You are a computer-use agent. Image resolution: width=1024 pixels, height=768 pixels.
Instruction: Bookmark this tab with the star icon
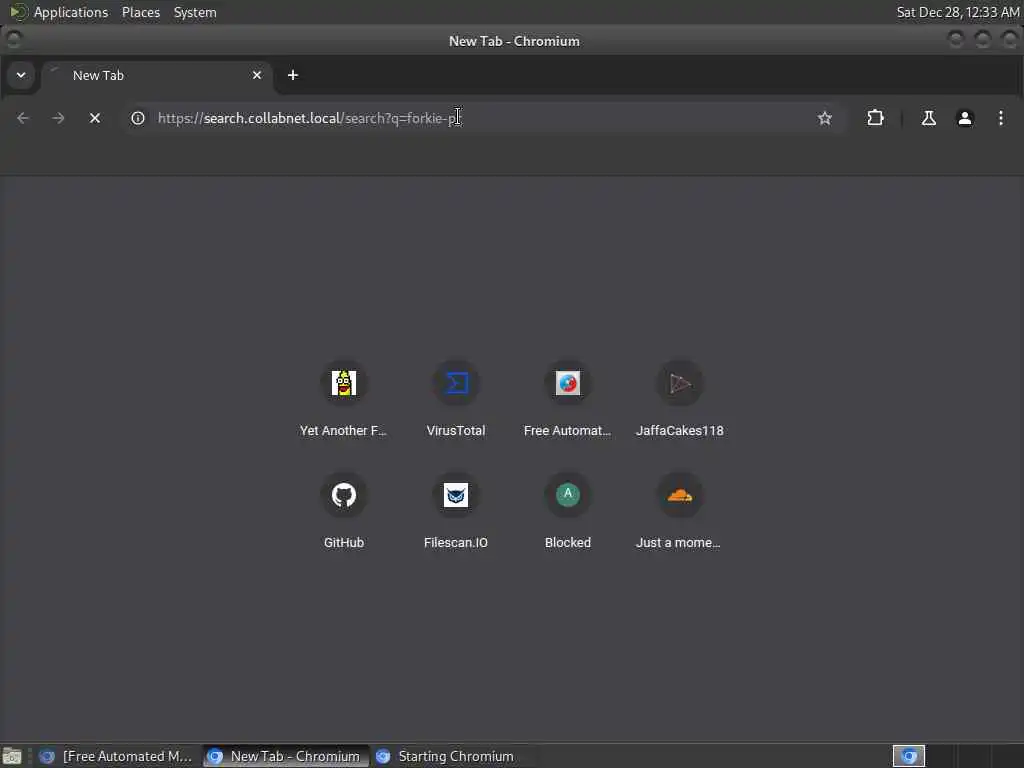point(825,118)
